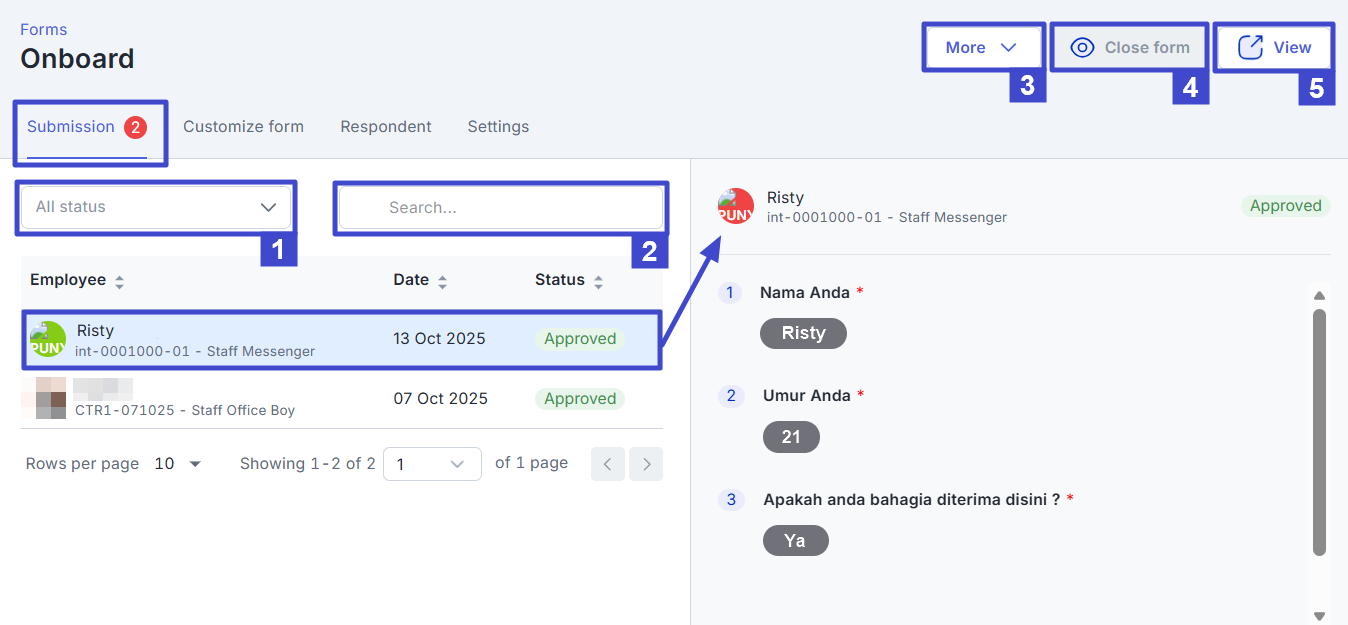
Task: Switch to the Customize form tab
Action: pos(243,127)
